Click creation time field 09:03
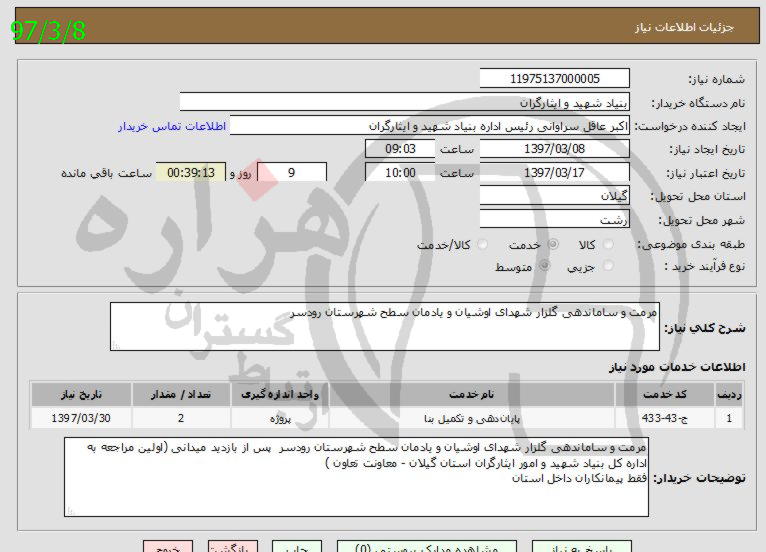The width and height of the screenshot is (766, 552). 400,149
